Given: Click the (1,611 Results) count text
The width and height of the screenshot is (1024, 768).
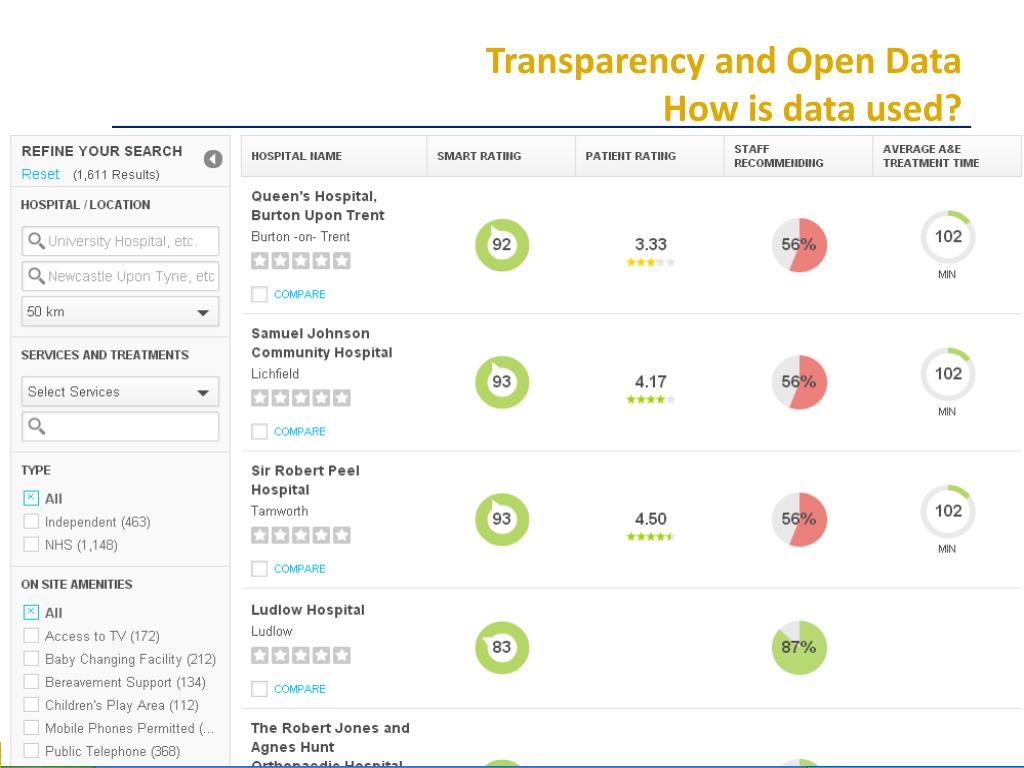Looking at the screenshot, I should pos(116,175).
